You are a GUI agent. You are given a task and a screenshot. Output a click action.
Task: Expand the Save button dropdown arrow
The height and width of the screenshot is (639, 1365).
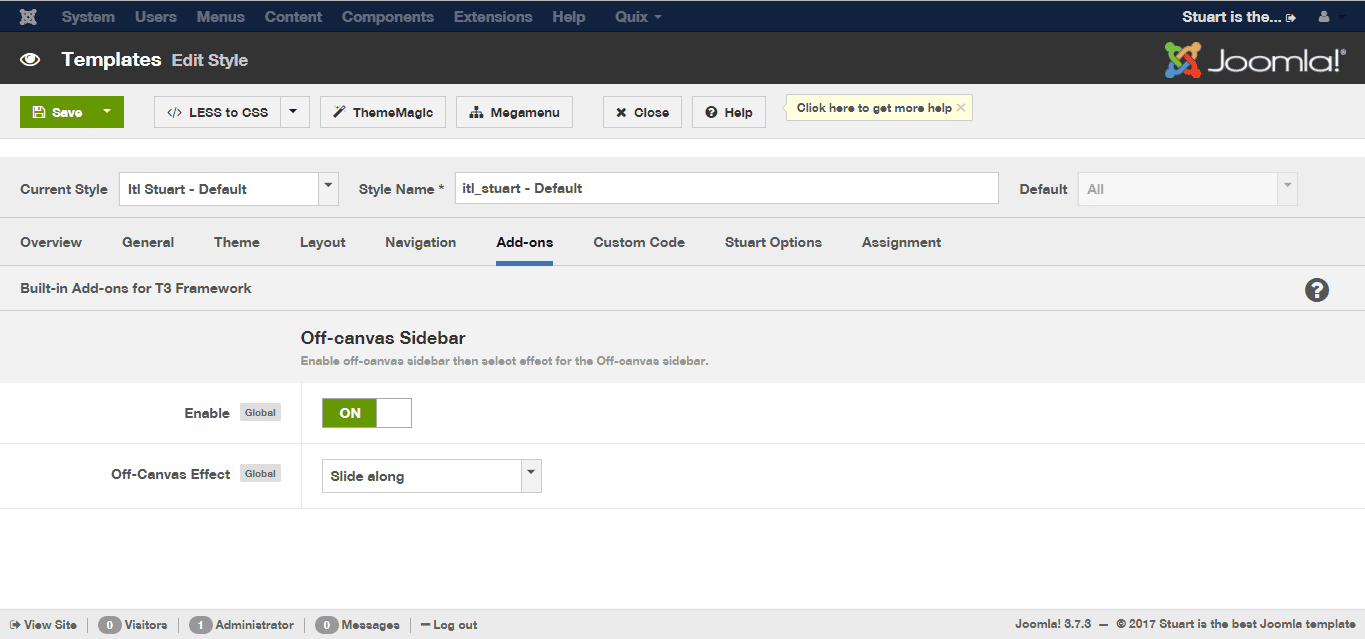(x=107, y=112)
